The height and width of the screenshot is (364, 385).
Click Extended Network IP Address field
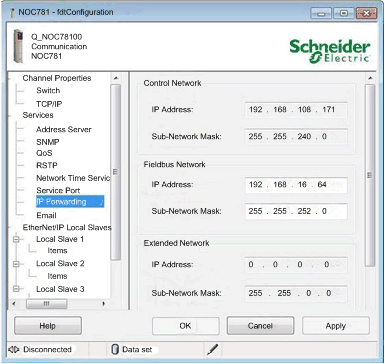pyautogui.click(x=296, y=265)
